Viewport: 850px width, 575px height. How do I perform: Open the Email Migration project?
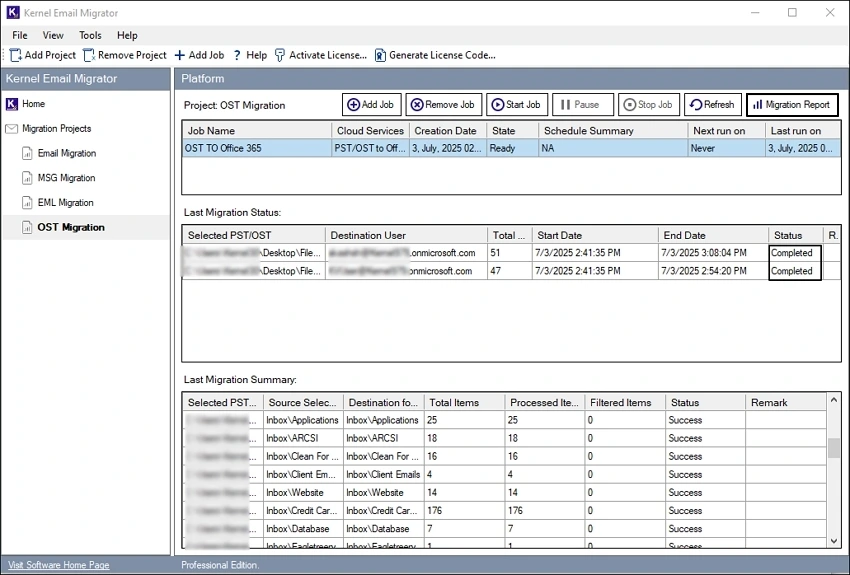tap(67, 153)
